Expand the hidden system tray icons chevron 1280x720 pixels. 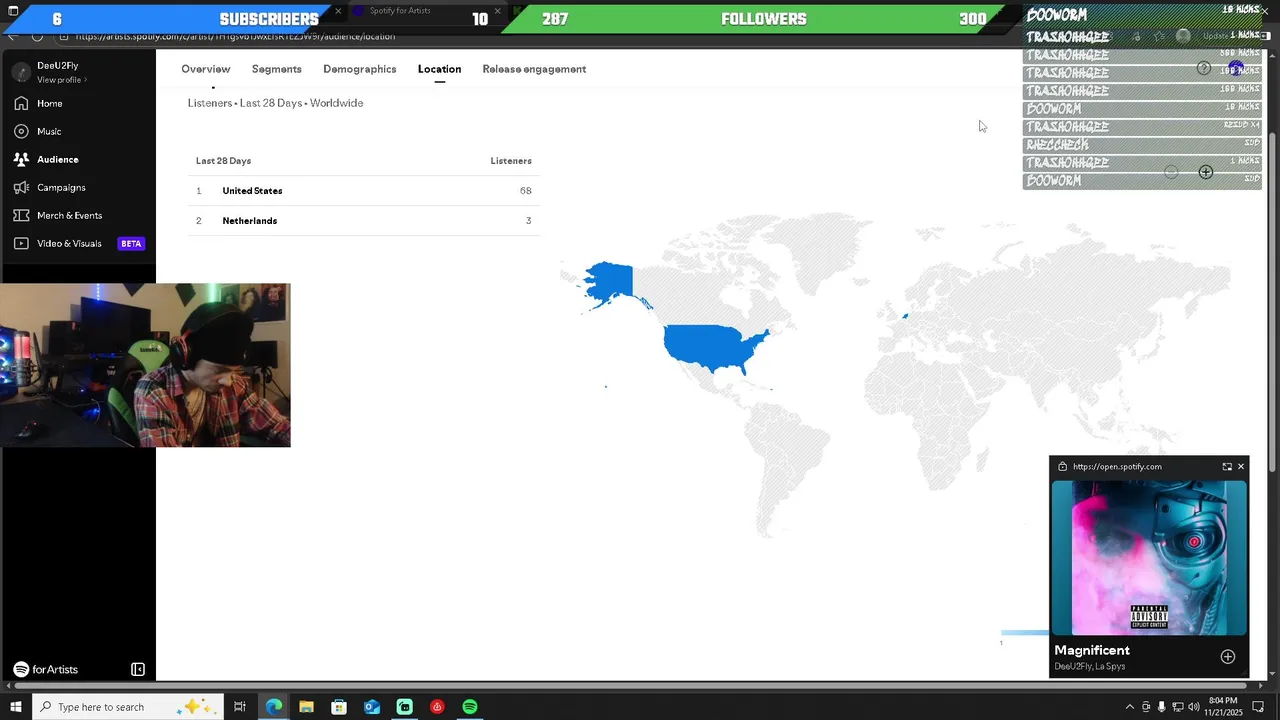(1130, 707)
